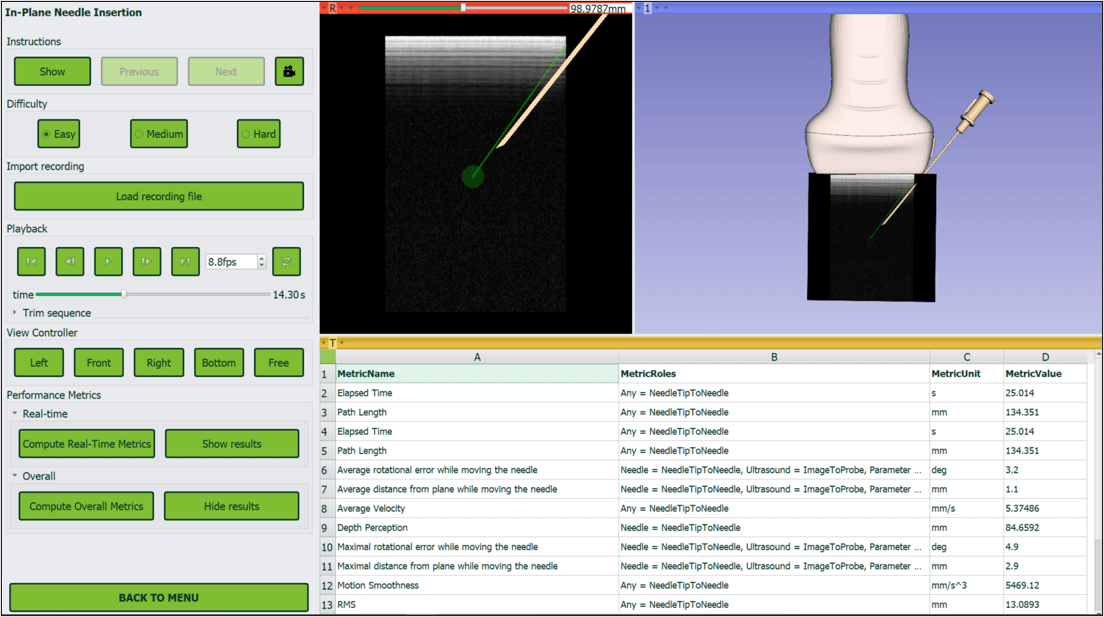Jump to first frame of the recording
This screenshot has height=617, width=1104.
[x=31, y=261]
